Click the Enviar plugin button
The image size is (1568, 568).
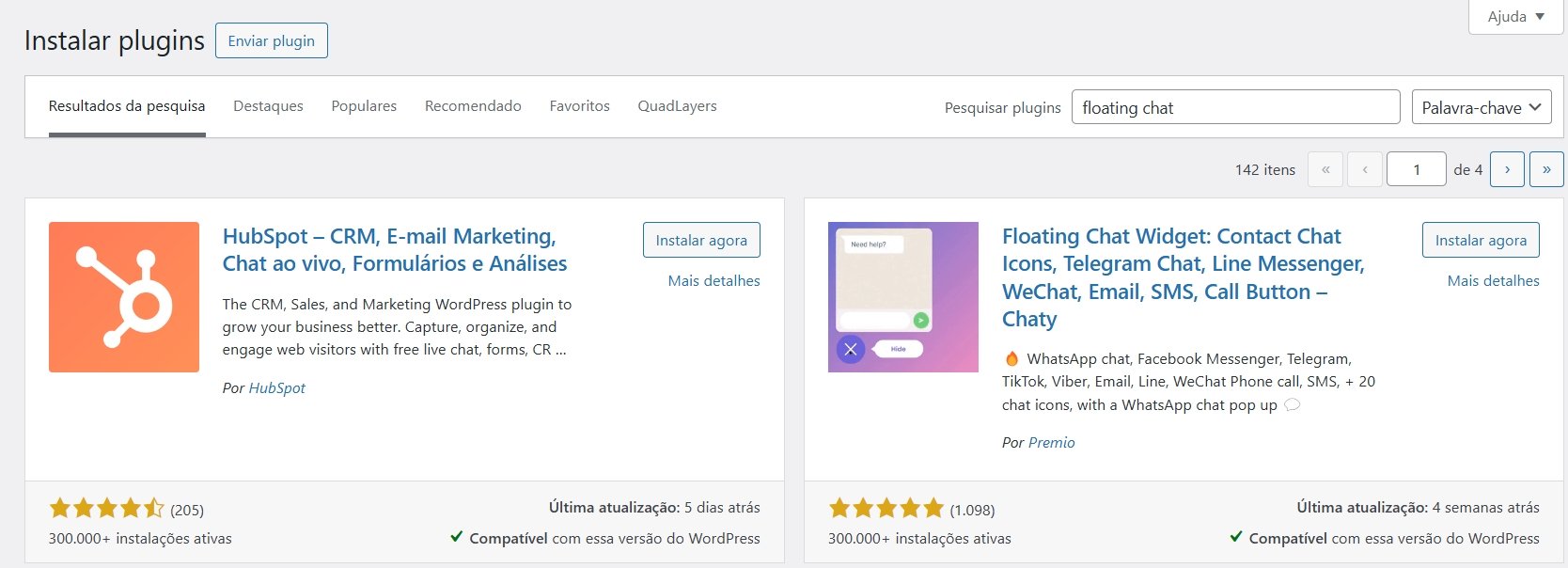pos(271,40)
